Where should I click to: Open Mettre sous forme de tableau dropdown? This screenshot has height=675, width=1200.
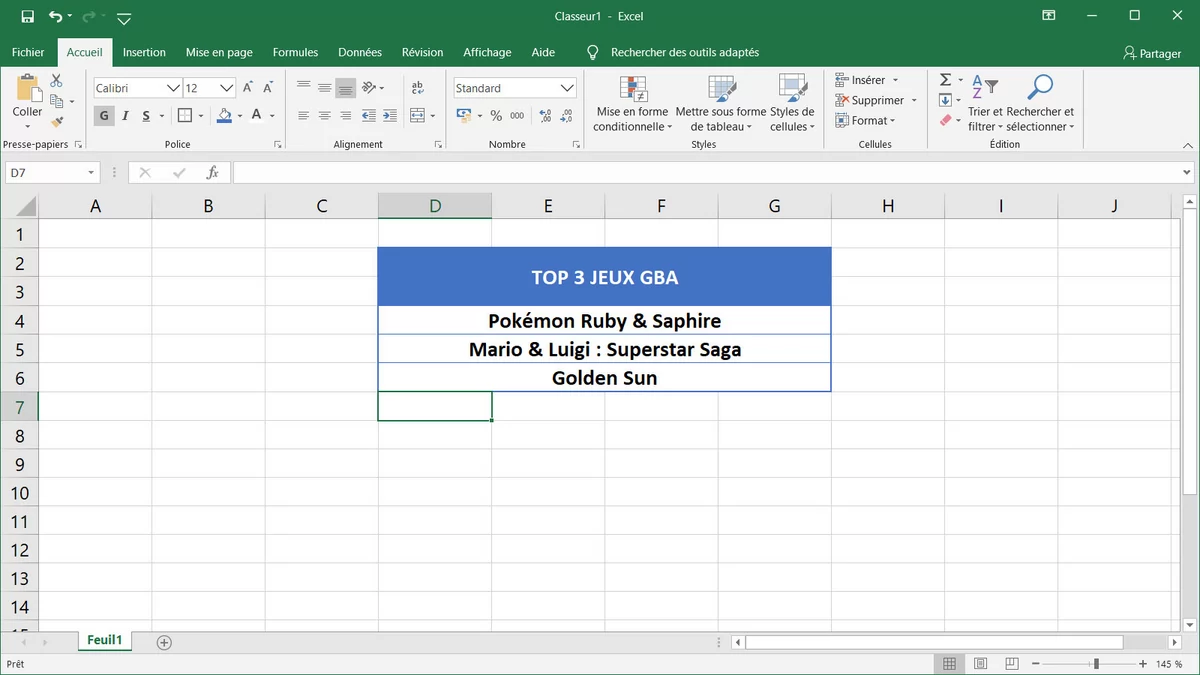(721, 103)
